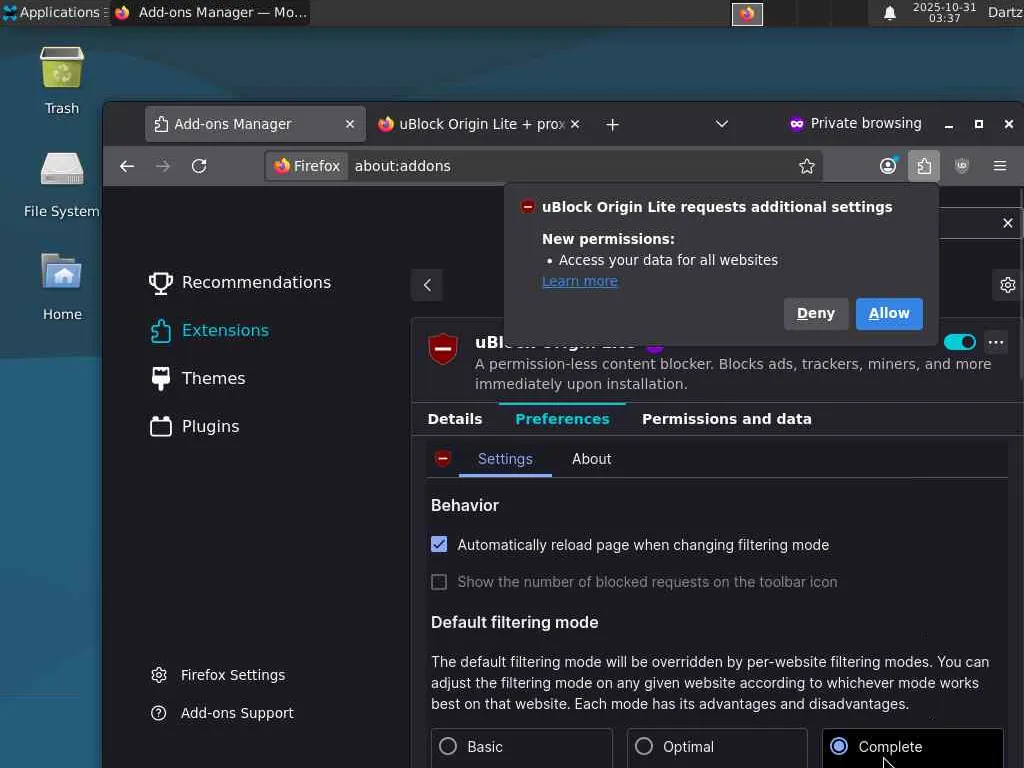The width and height of the screenshot is (1024, 768).
Task: Open the Firefox account icon
Action: point(888,166)
